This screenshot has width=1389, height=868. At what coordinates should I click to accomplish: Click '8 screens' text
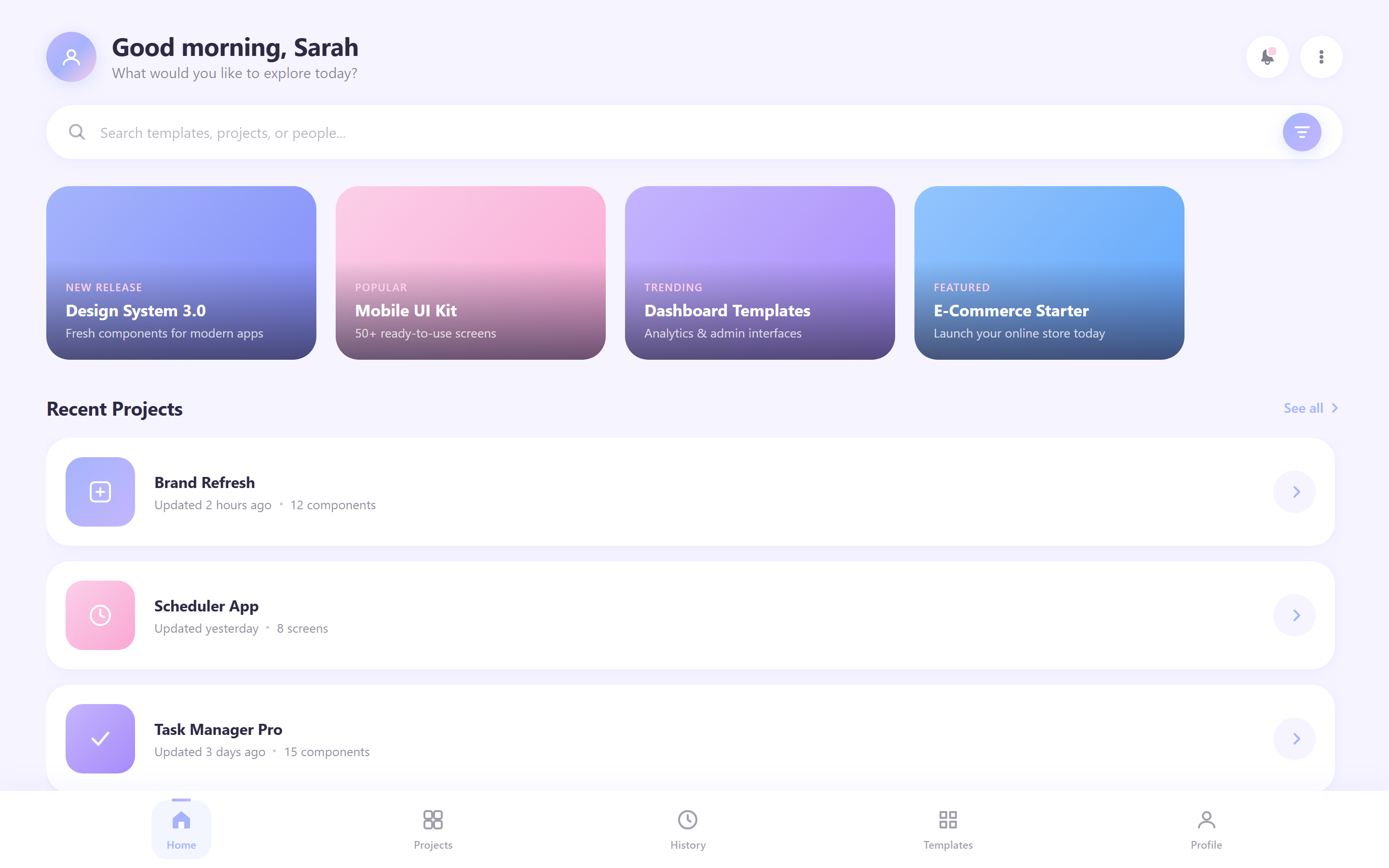click(302, 629)
